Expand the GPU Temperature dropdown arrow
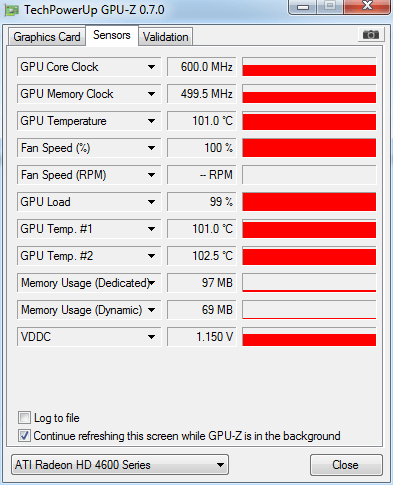 click(151, 121)
